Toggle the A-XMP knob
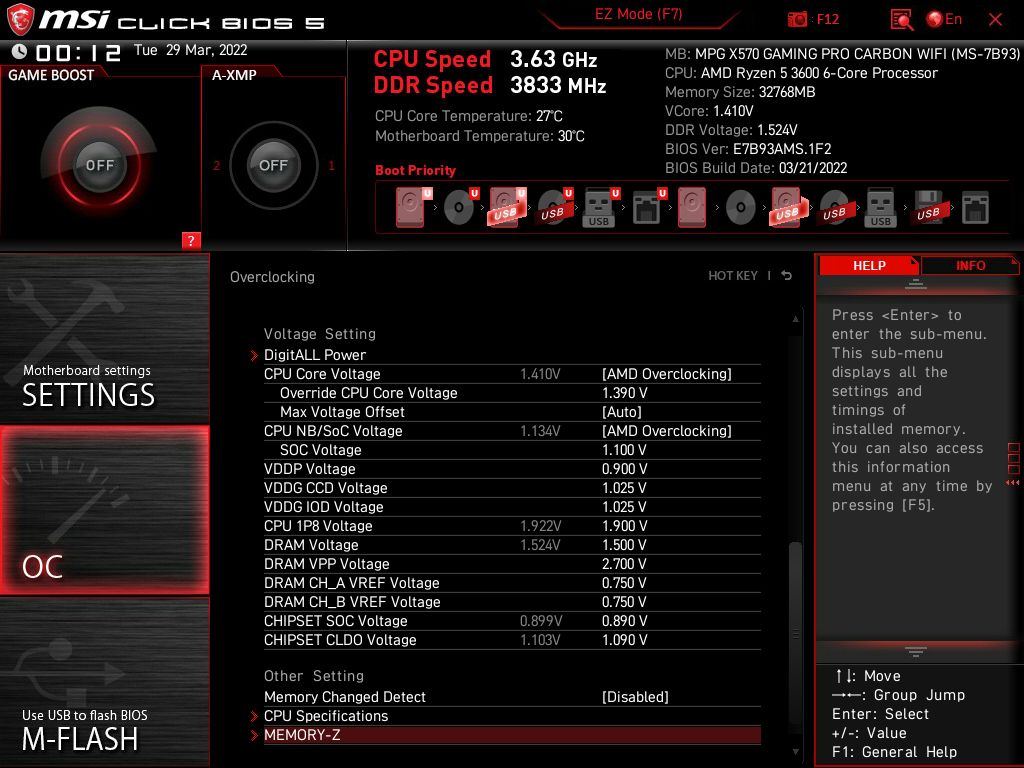The height and width of the screenshot is (768, 1024). [274, 165]
